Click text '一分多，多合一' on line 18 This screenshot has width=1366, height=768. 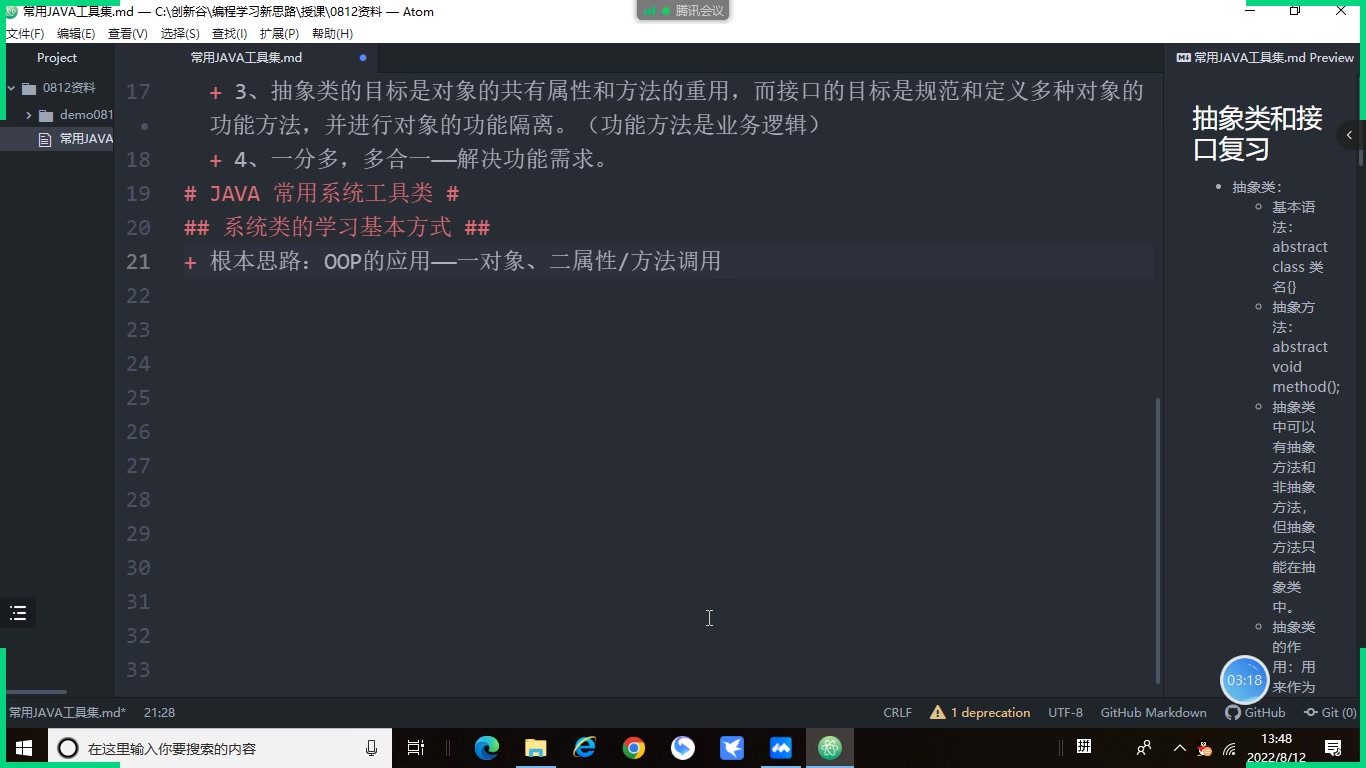pos(351,160)
